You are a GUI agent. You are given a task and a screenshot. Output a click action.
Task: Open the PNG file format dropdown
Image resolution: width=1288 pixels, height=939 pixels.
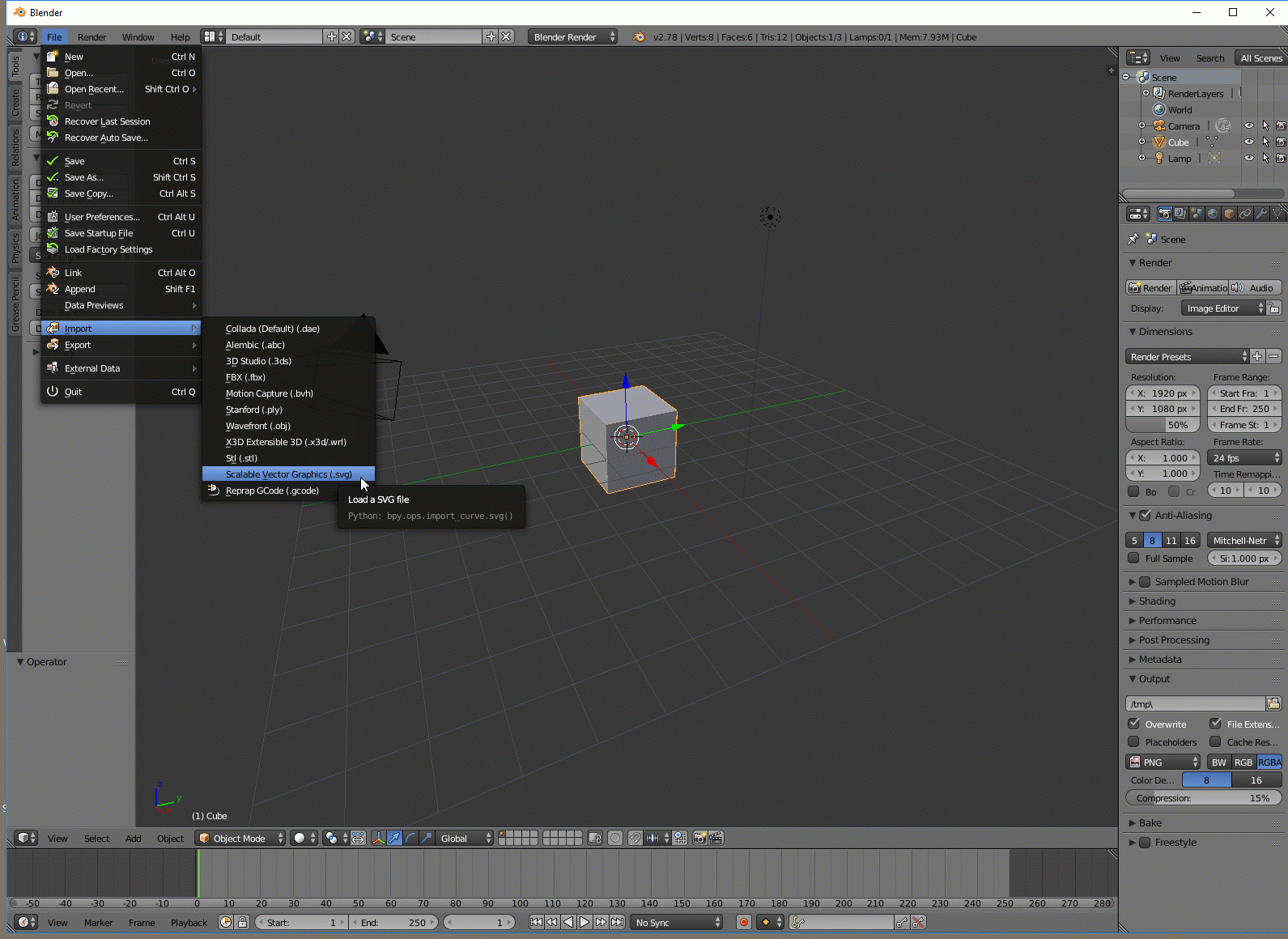coord(1163,762)
